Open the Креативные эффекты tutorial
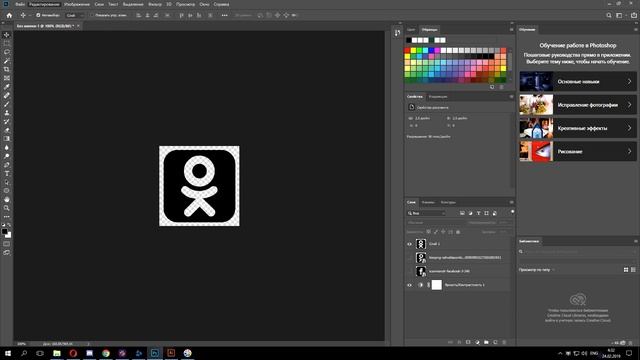The image size is (640, 360). 578,128
